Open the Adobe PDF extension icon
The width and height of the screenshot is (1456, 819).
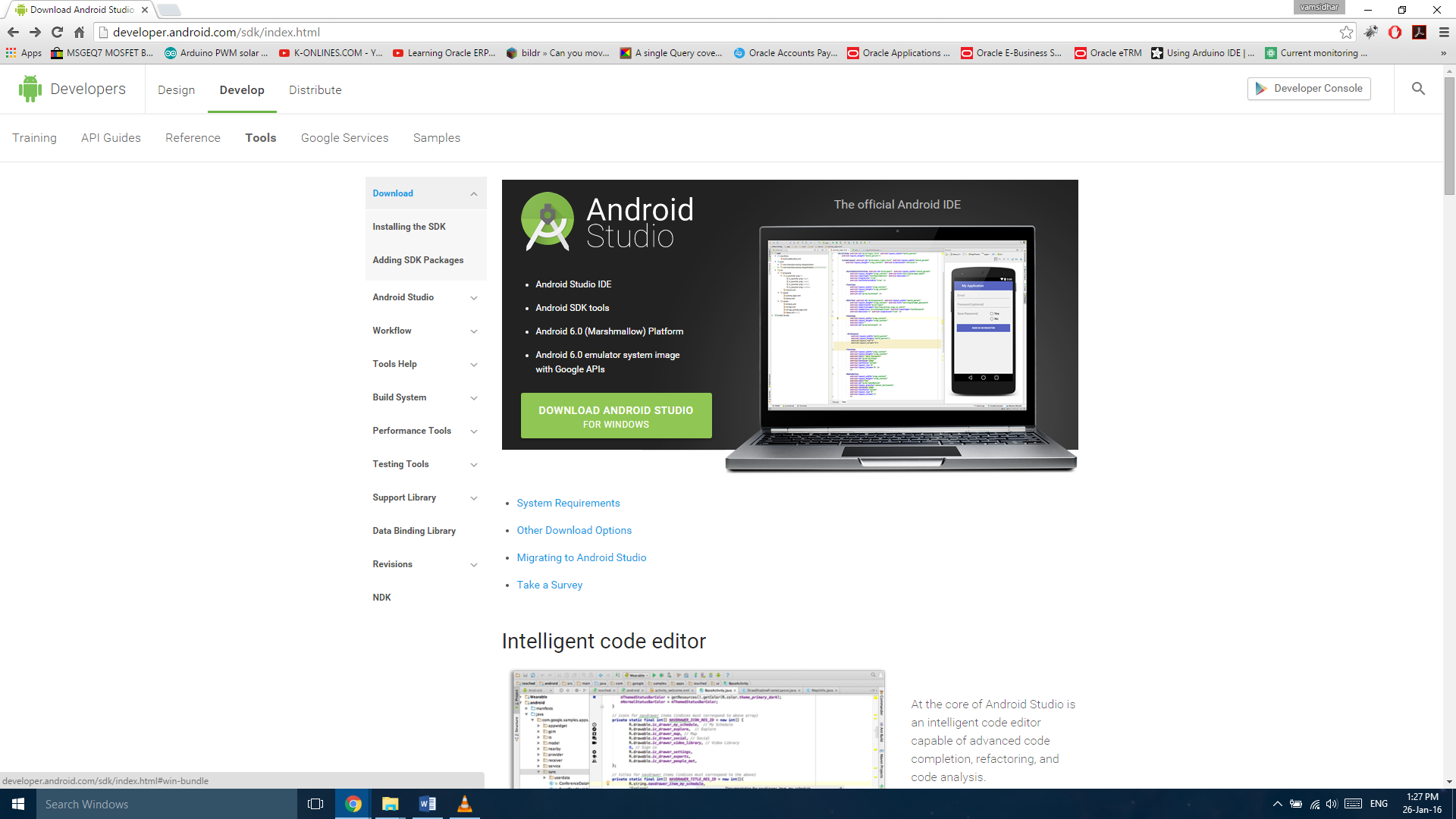[1420, 32]
